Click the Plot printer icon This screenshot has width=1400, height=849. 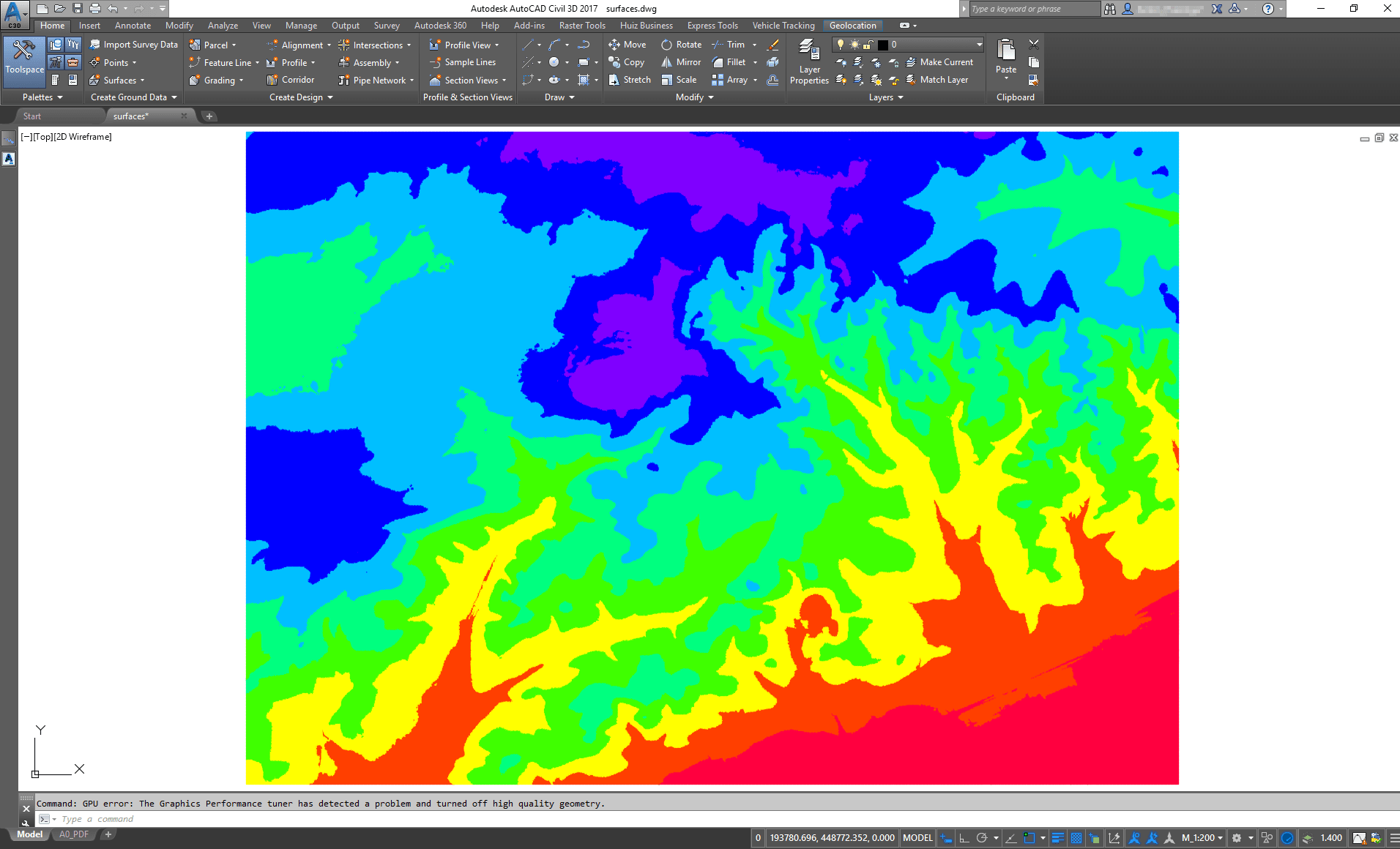(x=94, y=9)
